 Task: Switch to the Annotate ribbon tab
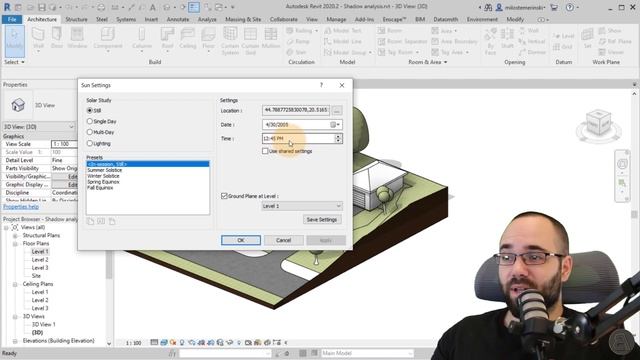[178, 19]
